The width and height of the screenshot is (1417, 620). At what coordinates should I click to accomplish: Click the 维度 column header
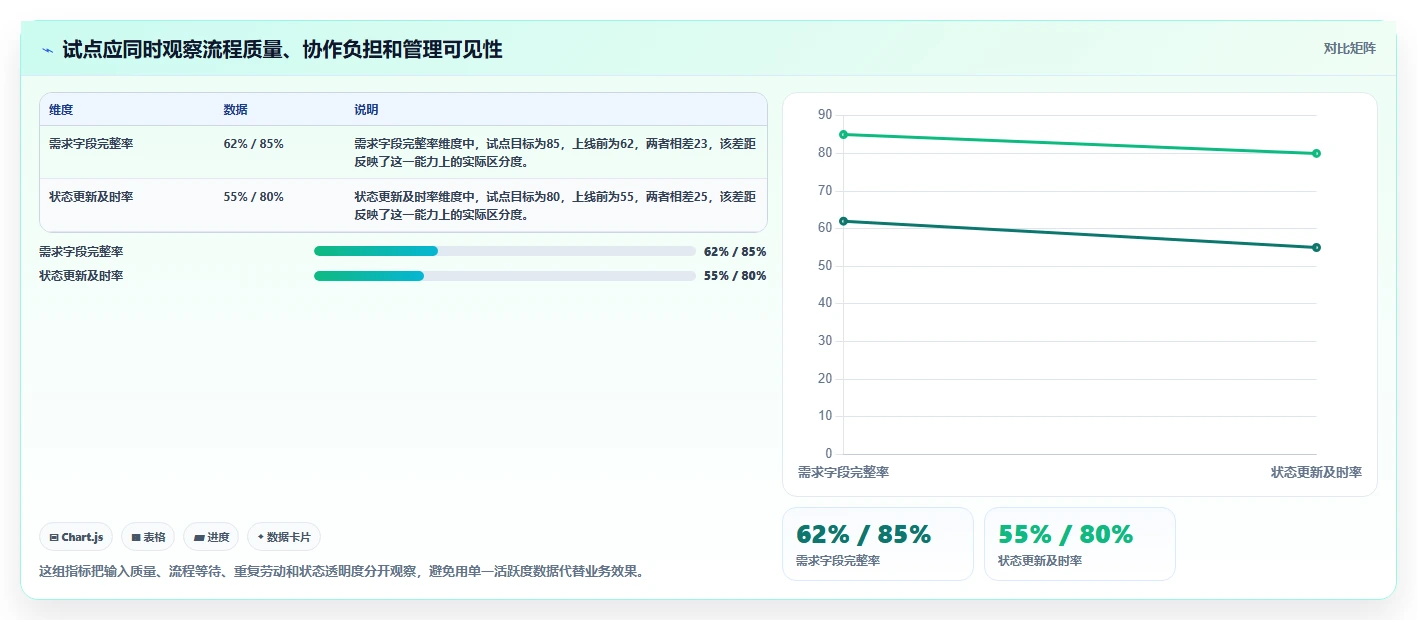[x=61, y=110]
